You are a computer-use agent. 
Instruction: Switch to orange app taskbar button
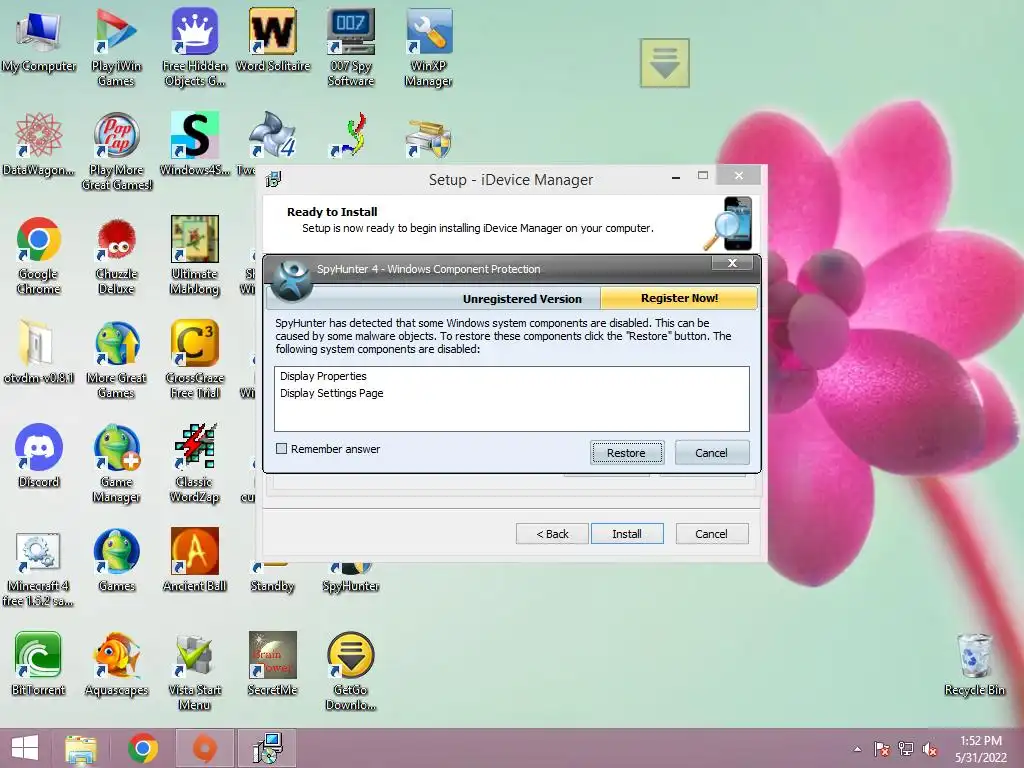[204, 748]
